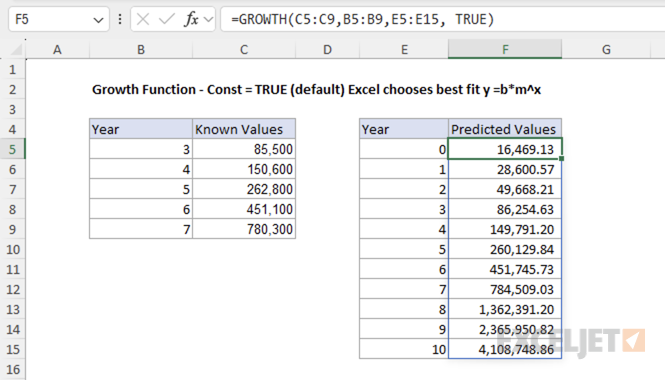Open the dropdown arrow next to fx

[208, 20]
